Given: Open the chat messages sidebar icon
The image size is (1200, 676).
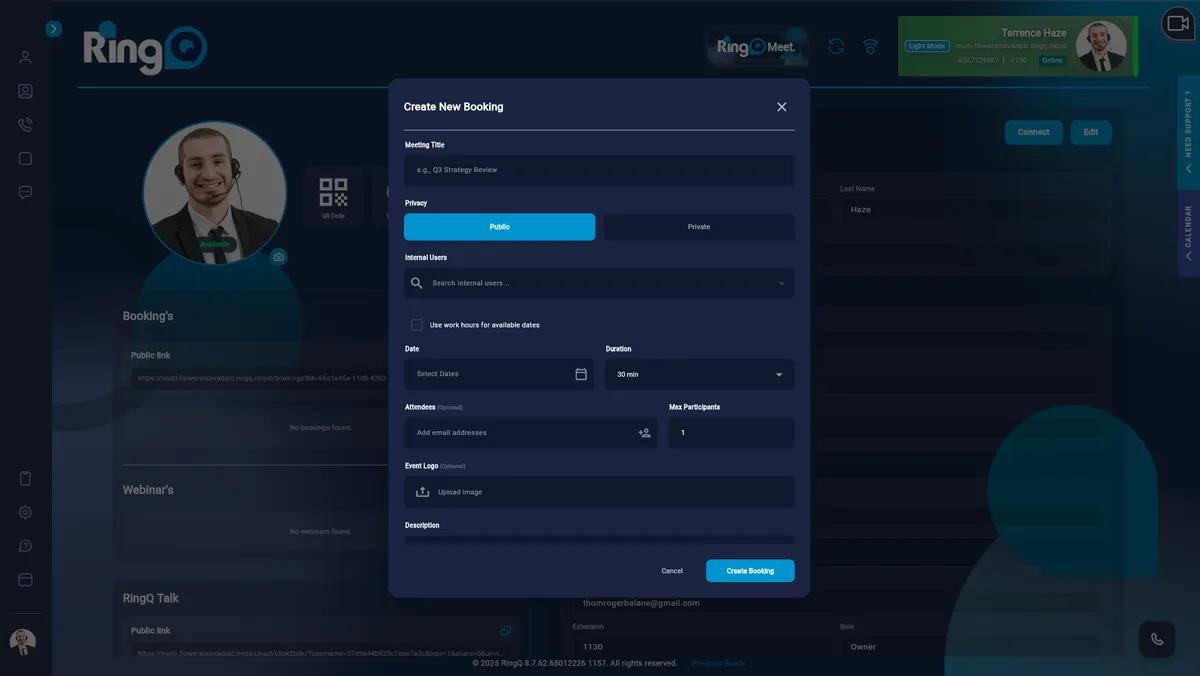Looking at the screenshot, I should pyautogui.click(x=25, y=192).
